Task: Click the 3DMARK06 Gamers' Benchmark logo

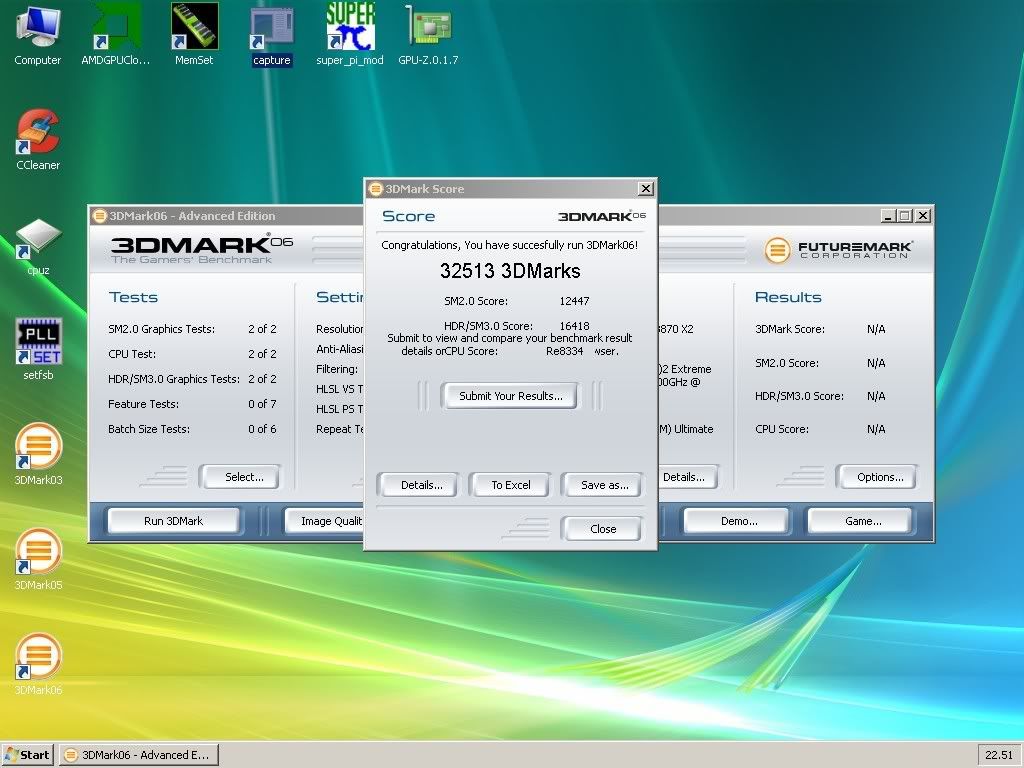Action: (202, 249)
